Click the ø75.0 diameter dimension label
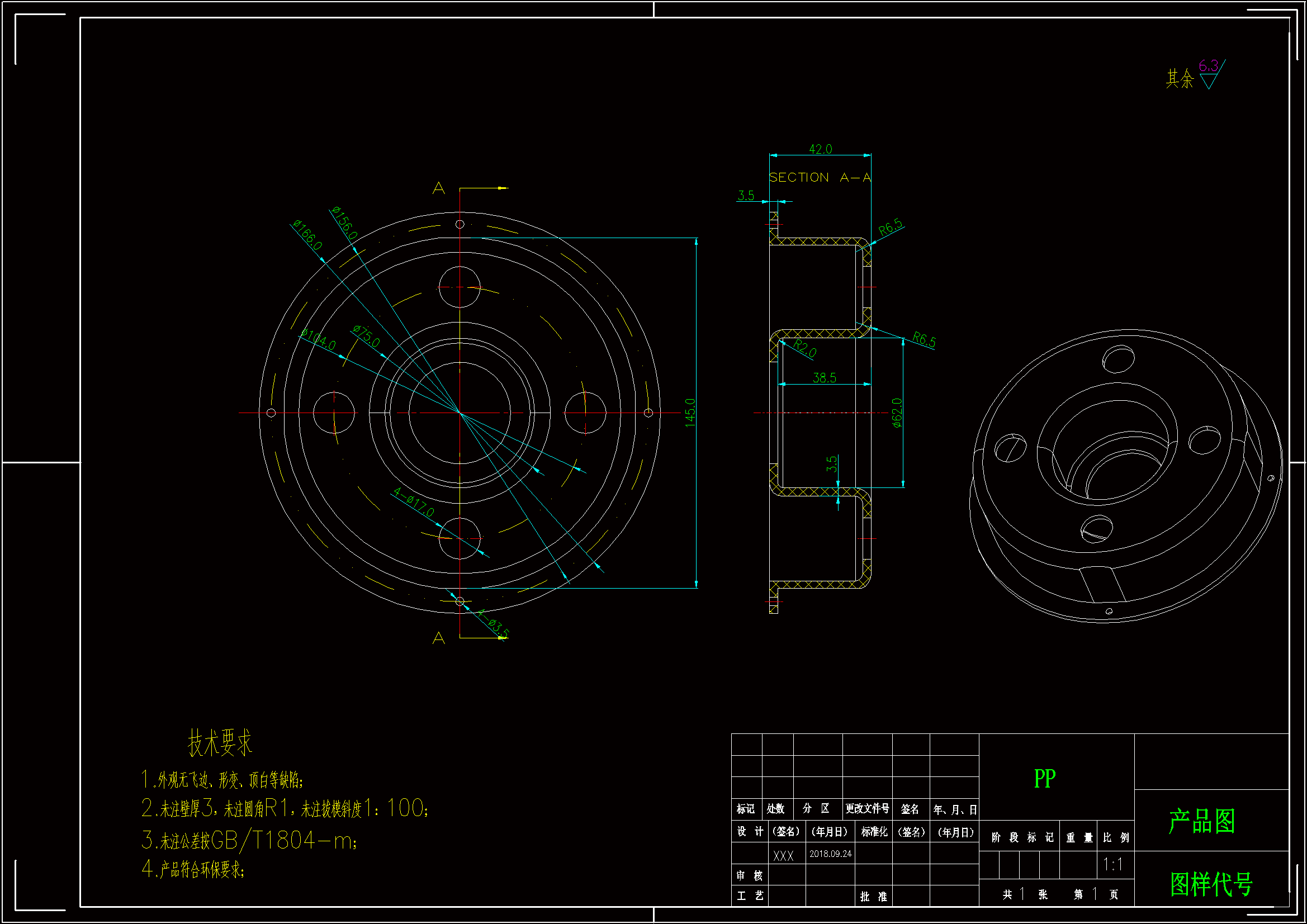 tap(367, 336)
